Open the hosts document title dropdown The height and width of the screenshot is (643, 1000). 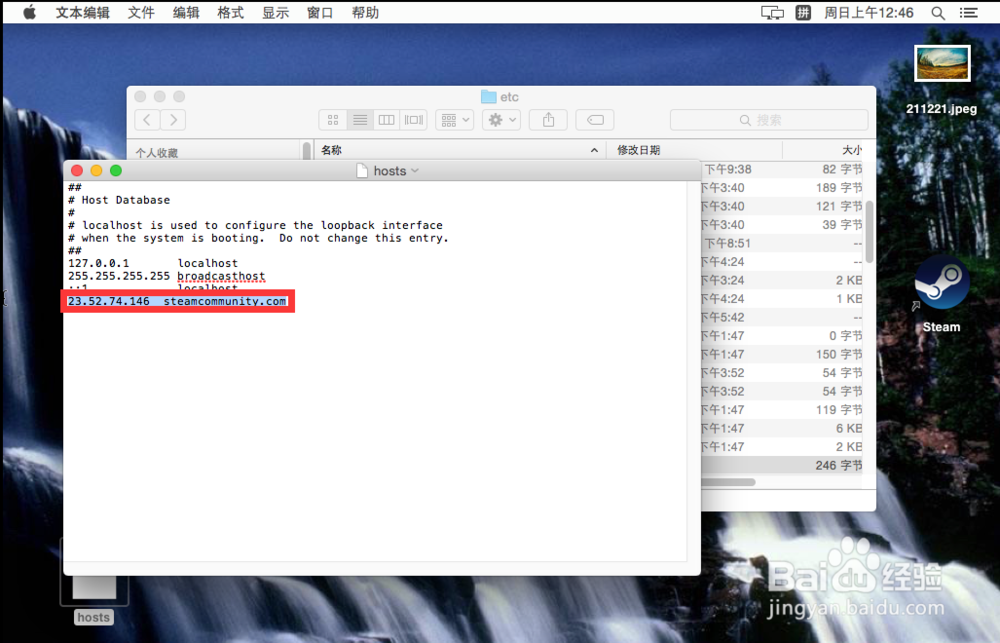tap(415, 170)
